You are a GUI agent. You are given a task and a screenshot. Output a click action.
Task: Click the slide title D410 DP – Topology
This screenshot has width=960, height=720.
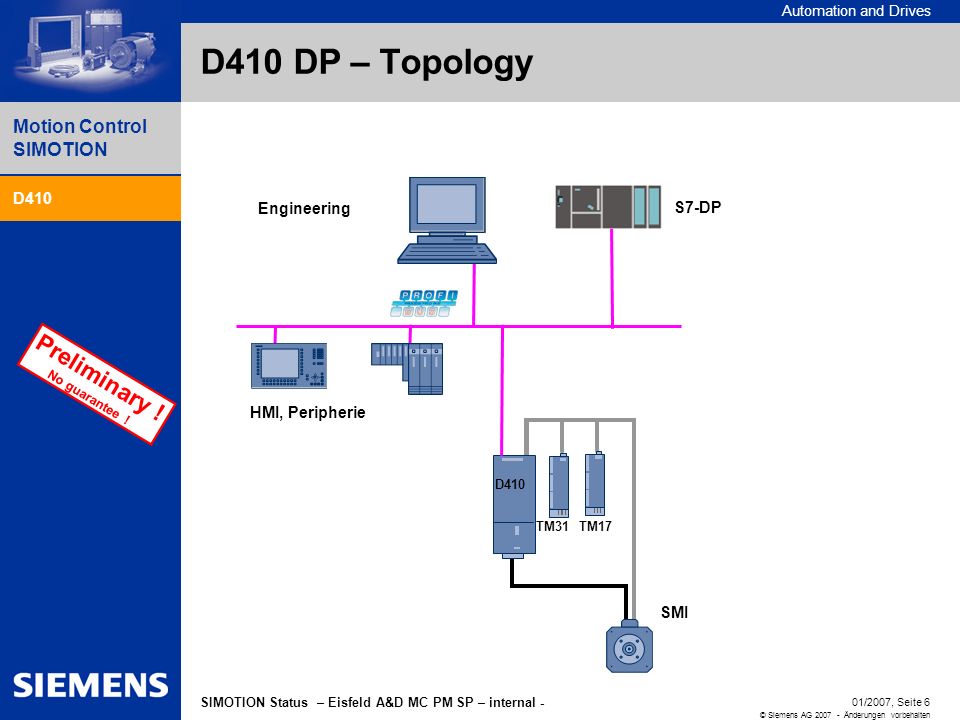pyautogui.click(x=367, y=63)
